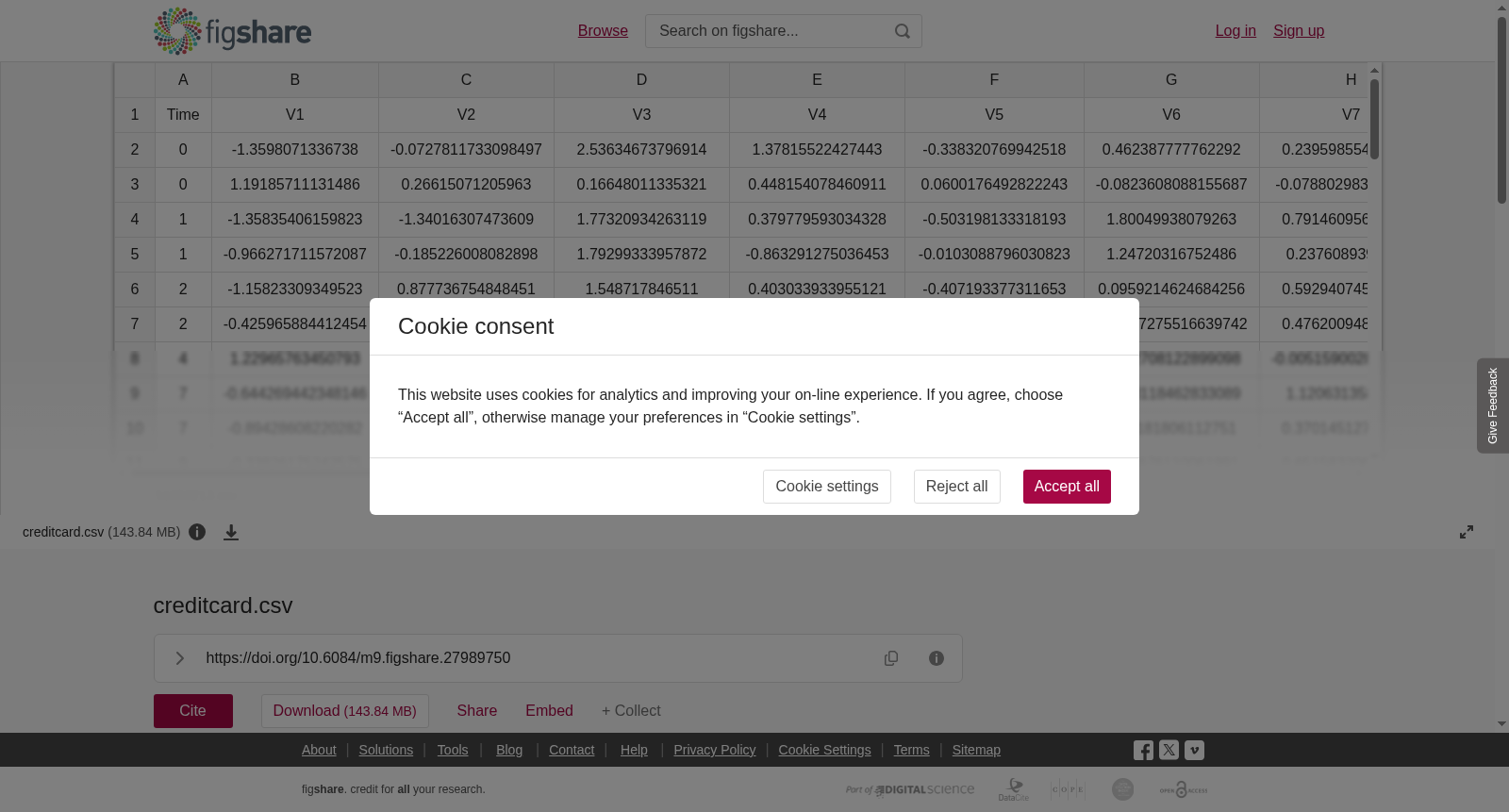
Task: Click row number 5 header
Action: click(x=135, y=255)
